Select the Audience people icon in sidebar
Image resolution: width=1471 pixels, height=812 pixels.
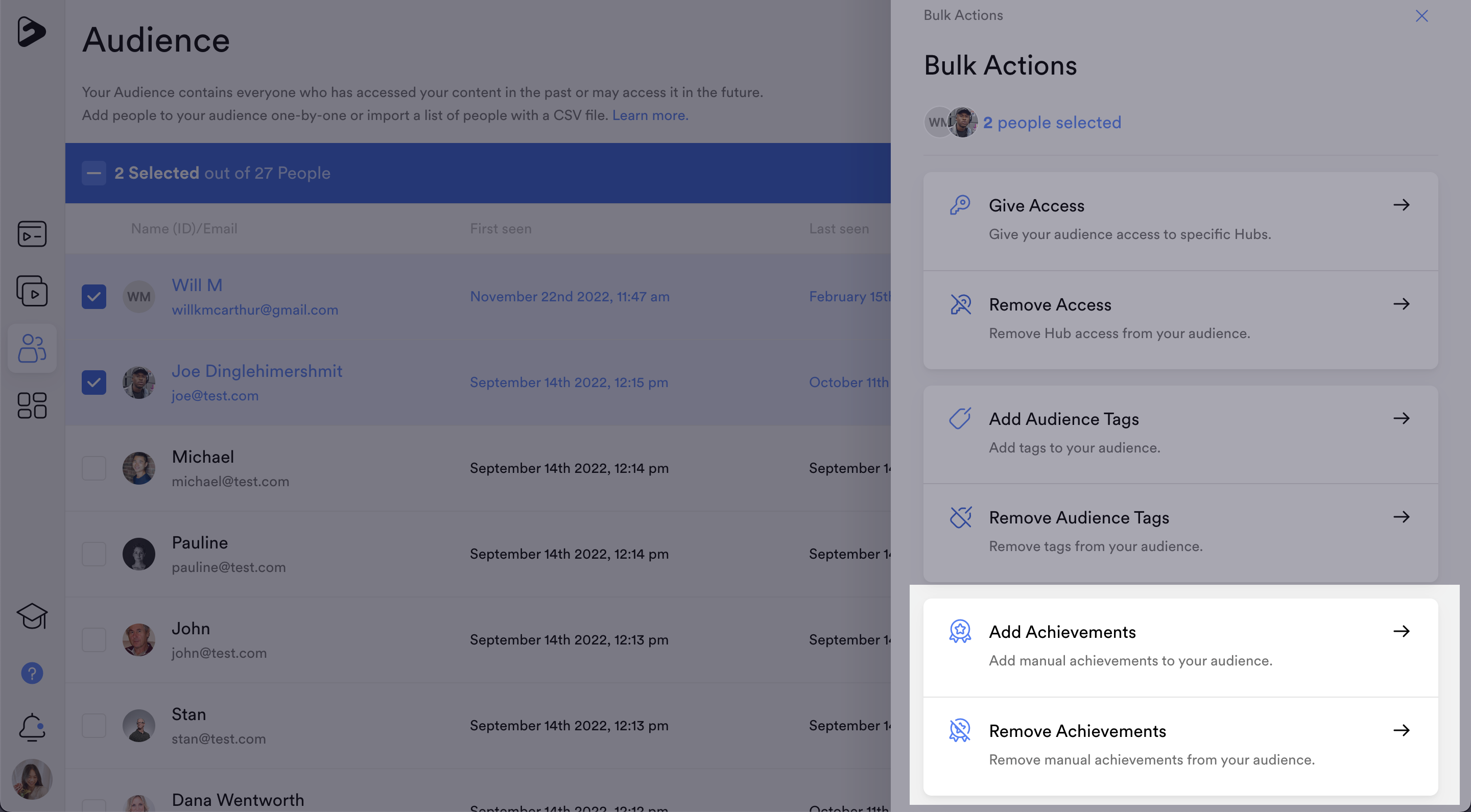(32, 348)
